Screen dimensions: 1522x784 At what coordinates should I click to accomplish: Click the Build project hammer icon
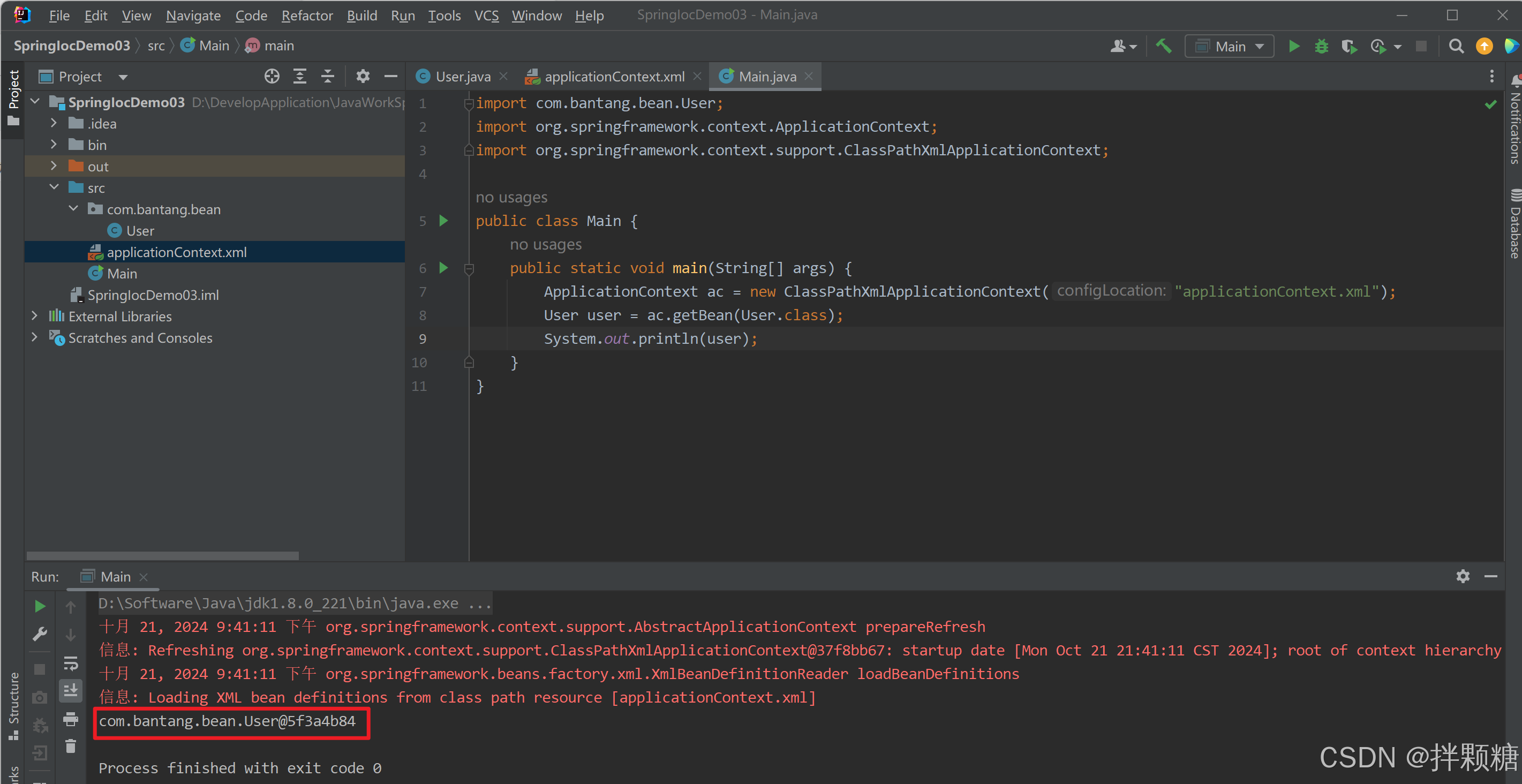[x=1163, y=46]
